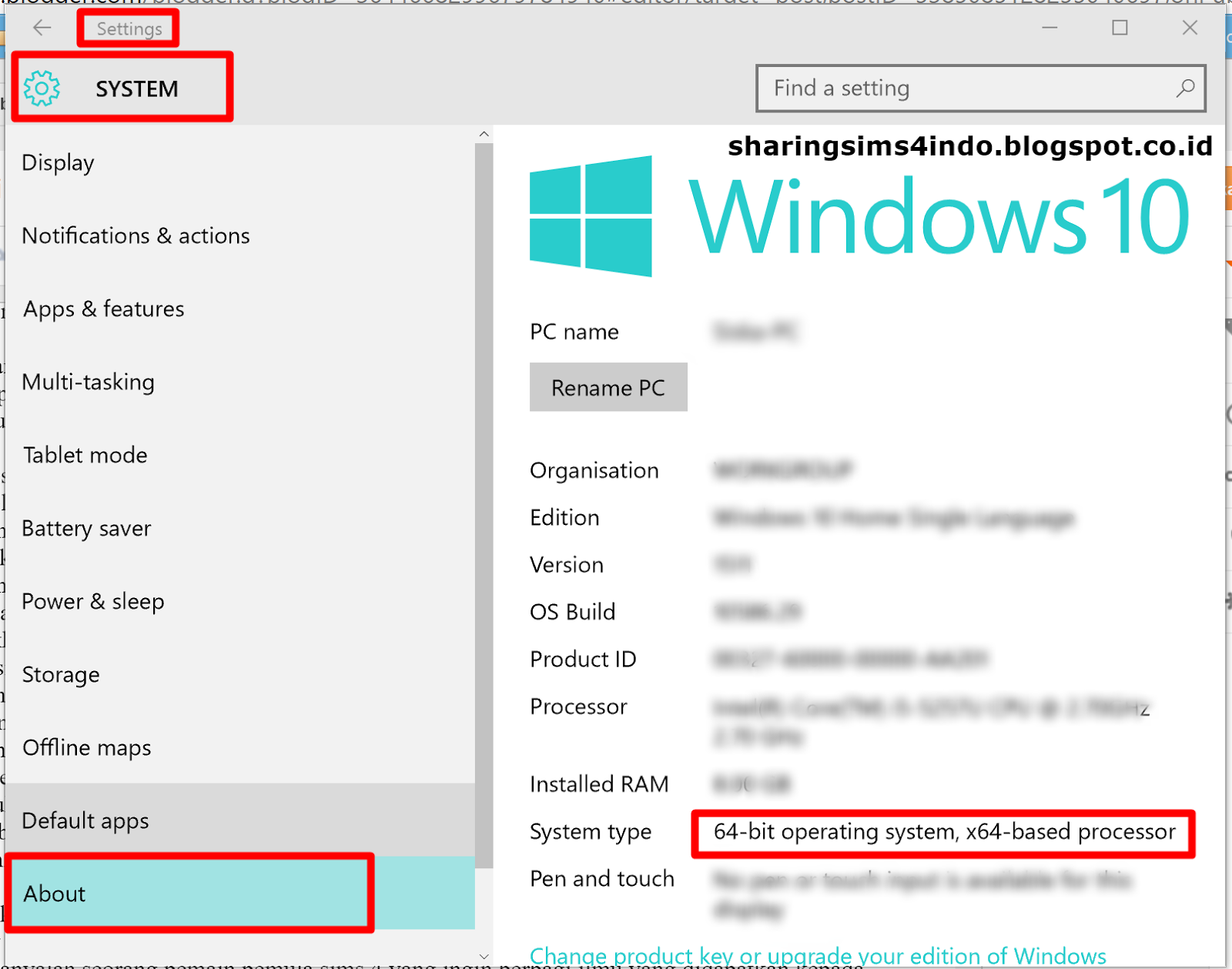The image size is (1232, 969).
Task: Click the Windows 10 logo
Action: tap(860, 216)
